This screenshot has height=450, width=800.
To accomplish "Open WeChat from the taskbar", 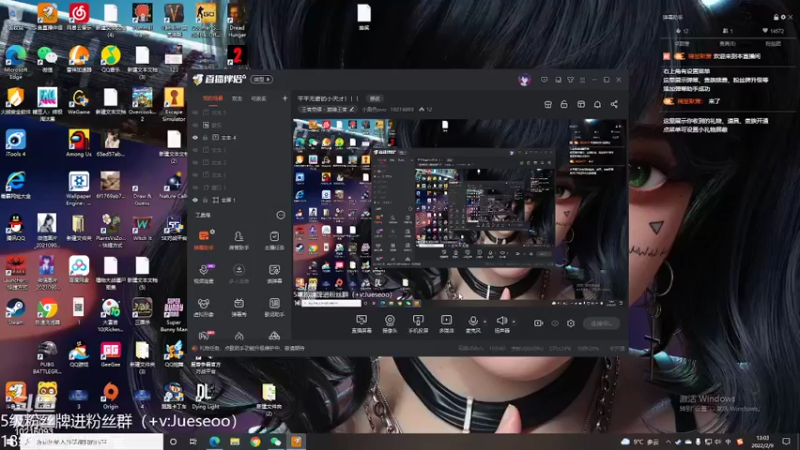I will coord(276,442).
